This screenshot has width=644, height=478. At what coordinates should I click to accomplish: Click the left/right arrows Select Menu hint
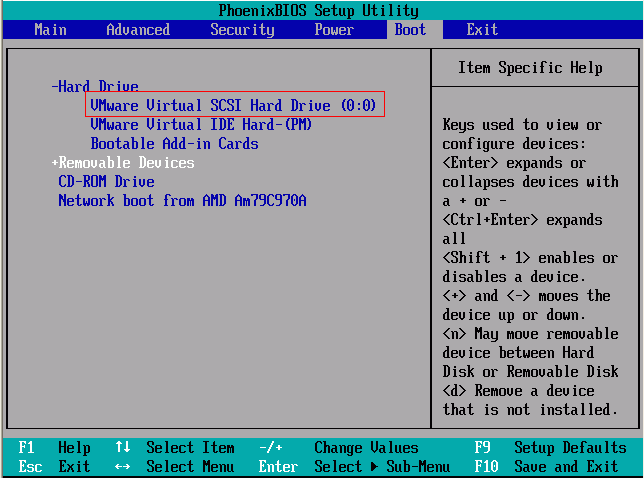pos(175,467)
